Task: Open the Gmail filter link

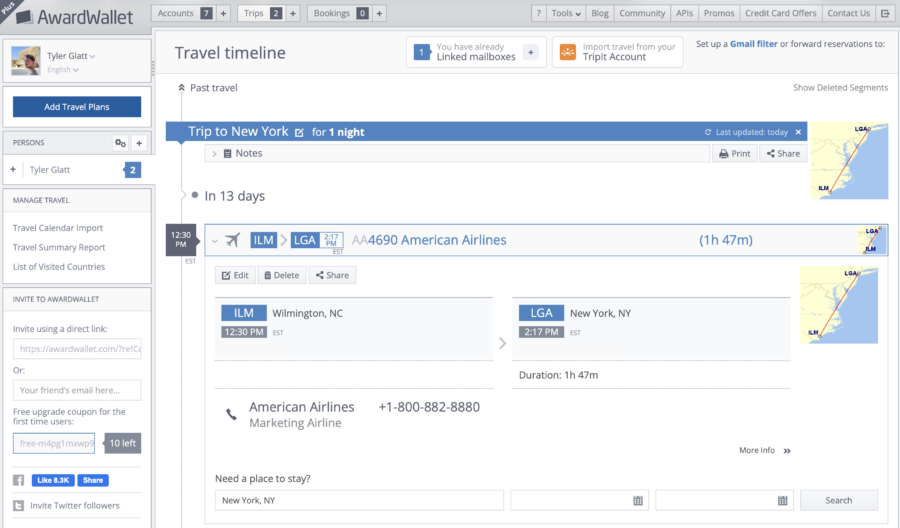Action: (x=754, y=44)
